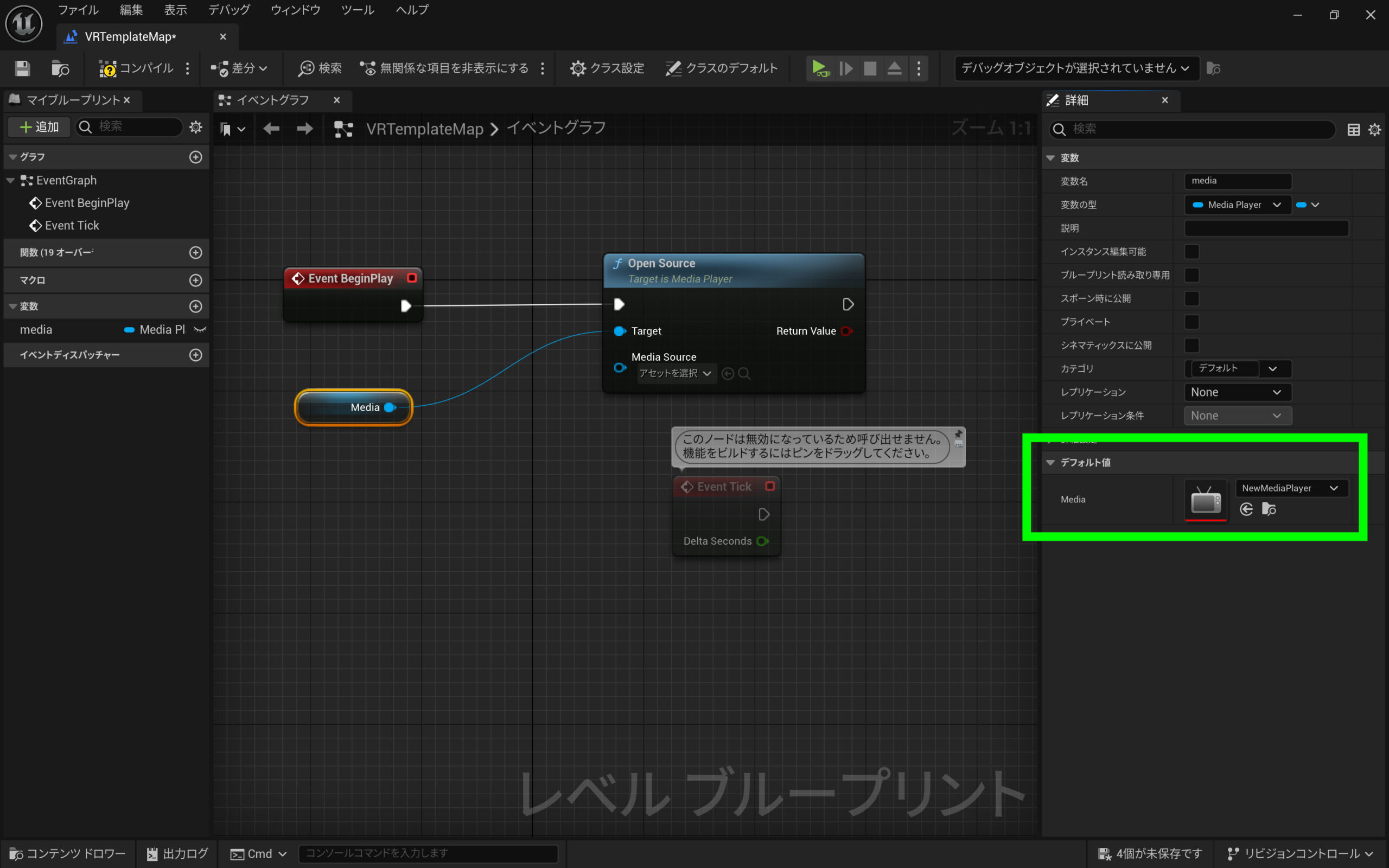Open the NewMediaPlayer asset dropdown

pos(1290,488)
